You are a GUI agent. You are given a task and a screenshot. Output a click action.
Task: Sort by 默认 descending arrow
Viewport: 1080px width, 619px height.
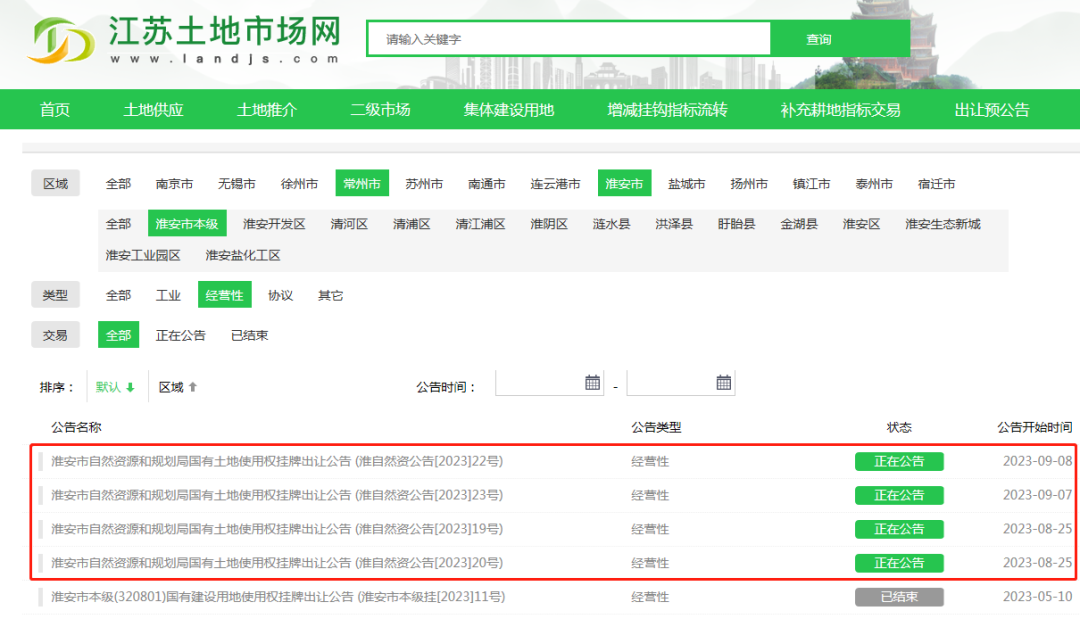coord(130,387)
